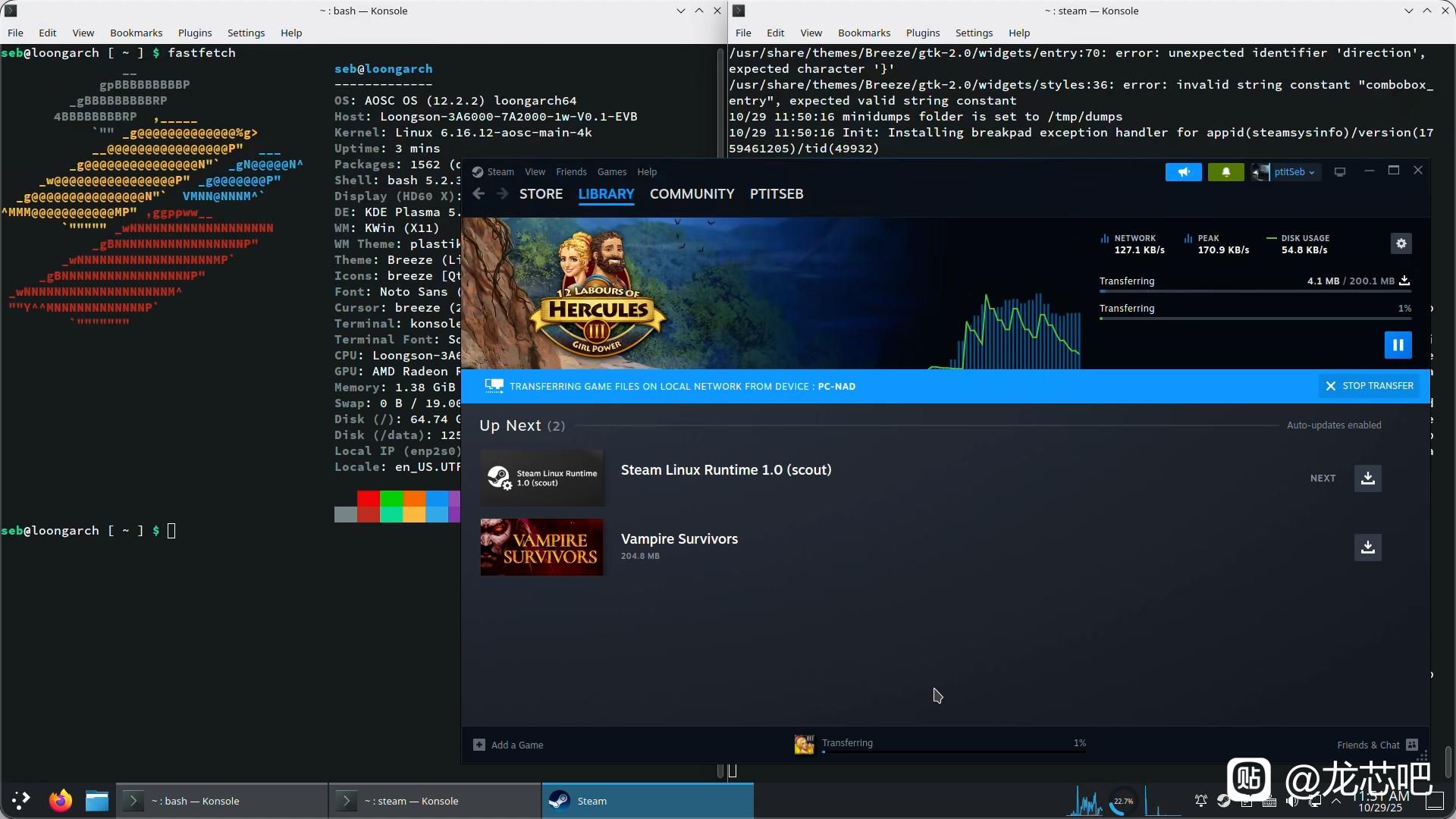Image resolution: width=1456 pixels, height=819 pixels.
Task: Open download settings gear icon
Action: click(1401, 243)
